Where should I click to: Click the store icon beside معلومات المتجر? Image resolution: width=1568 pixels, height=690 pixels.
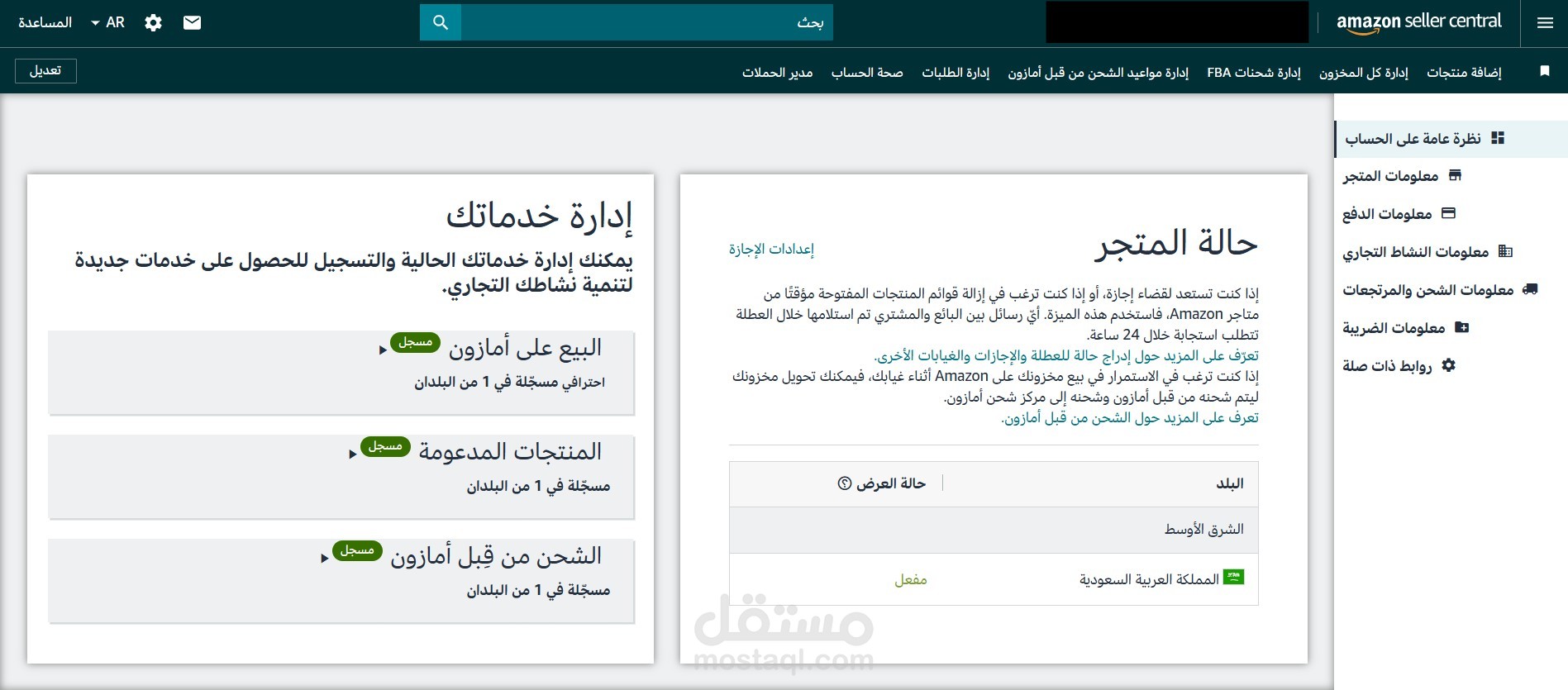[x=1456, y=175]
